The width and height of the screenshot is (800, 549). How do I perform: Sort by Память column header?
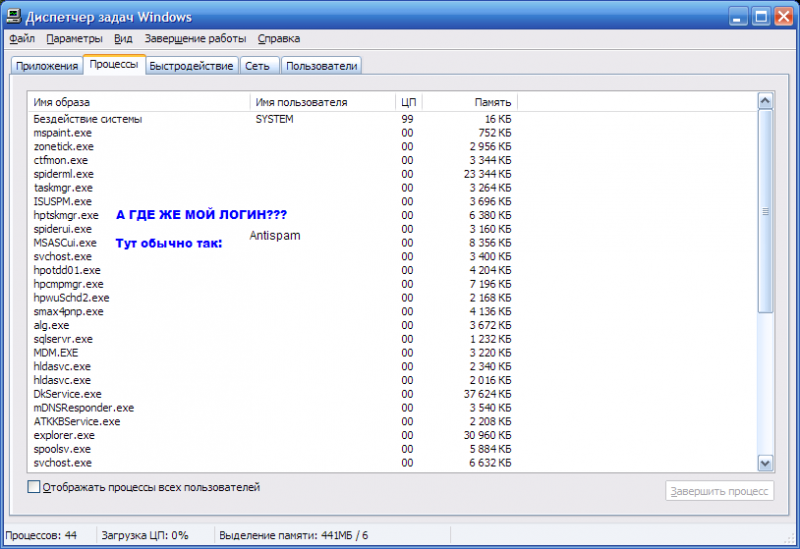(x=470, y=102)
